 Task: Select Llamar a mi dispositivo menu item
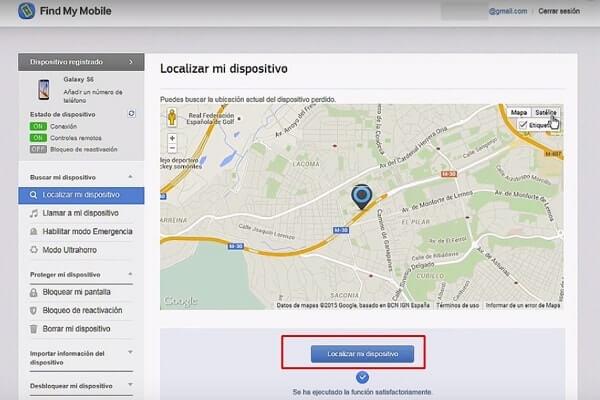[81, 213]
